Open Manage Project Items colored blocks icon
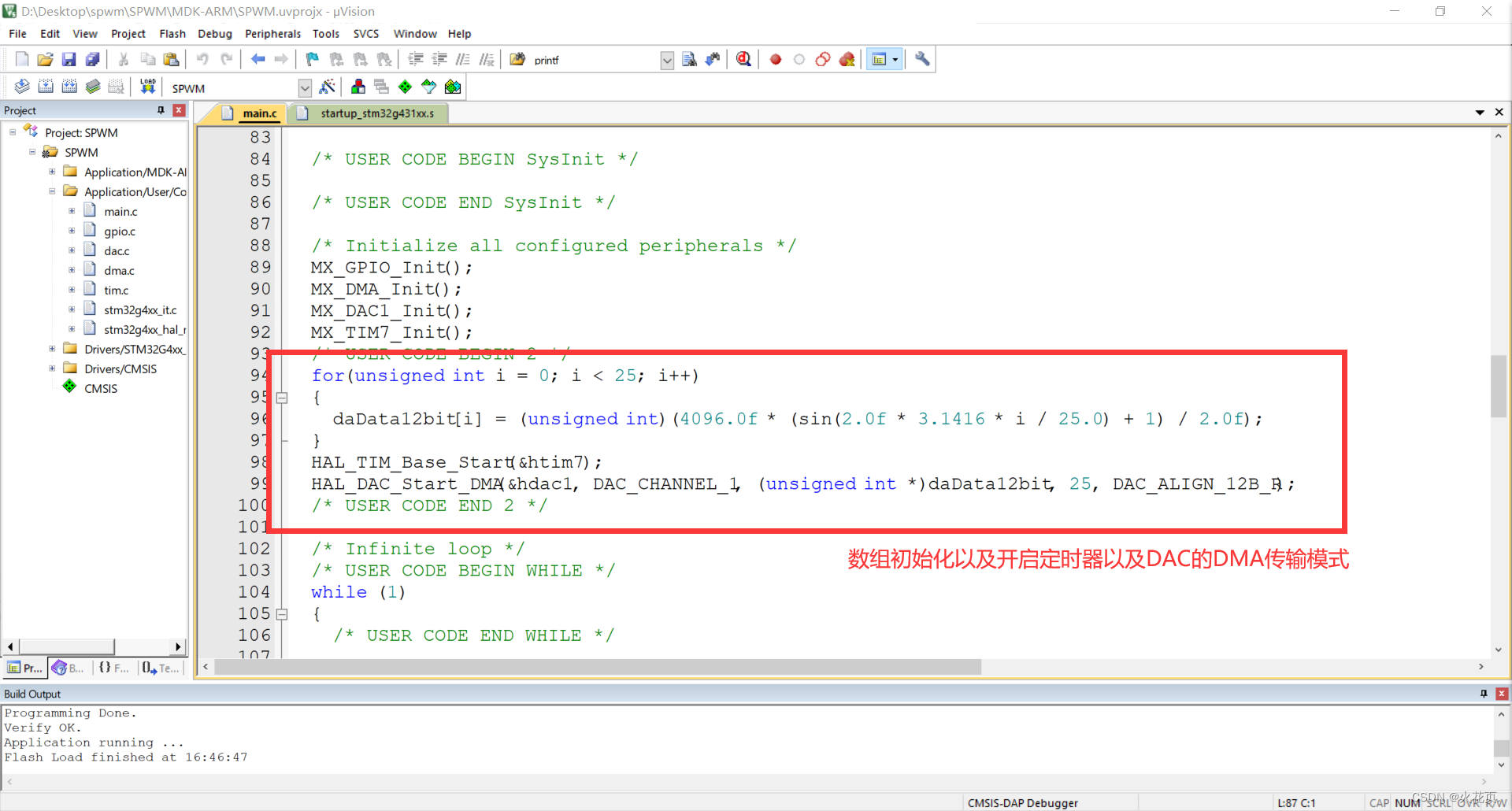1512x811 pixels. pyautogui.click(x=358, y=87)
